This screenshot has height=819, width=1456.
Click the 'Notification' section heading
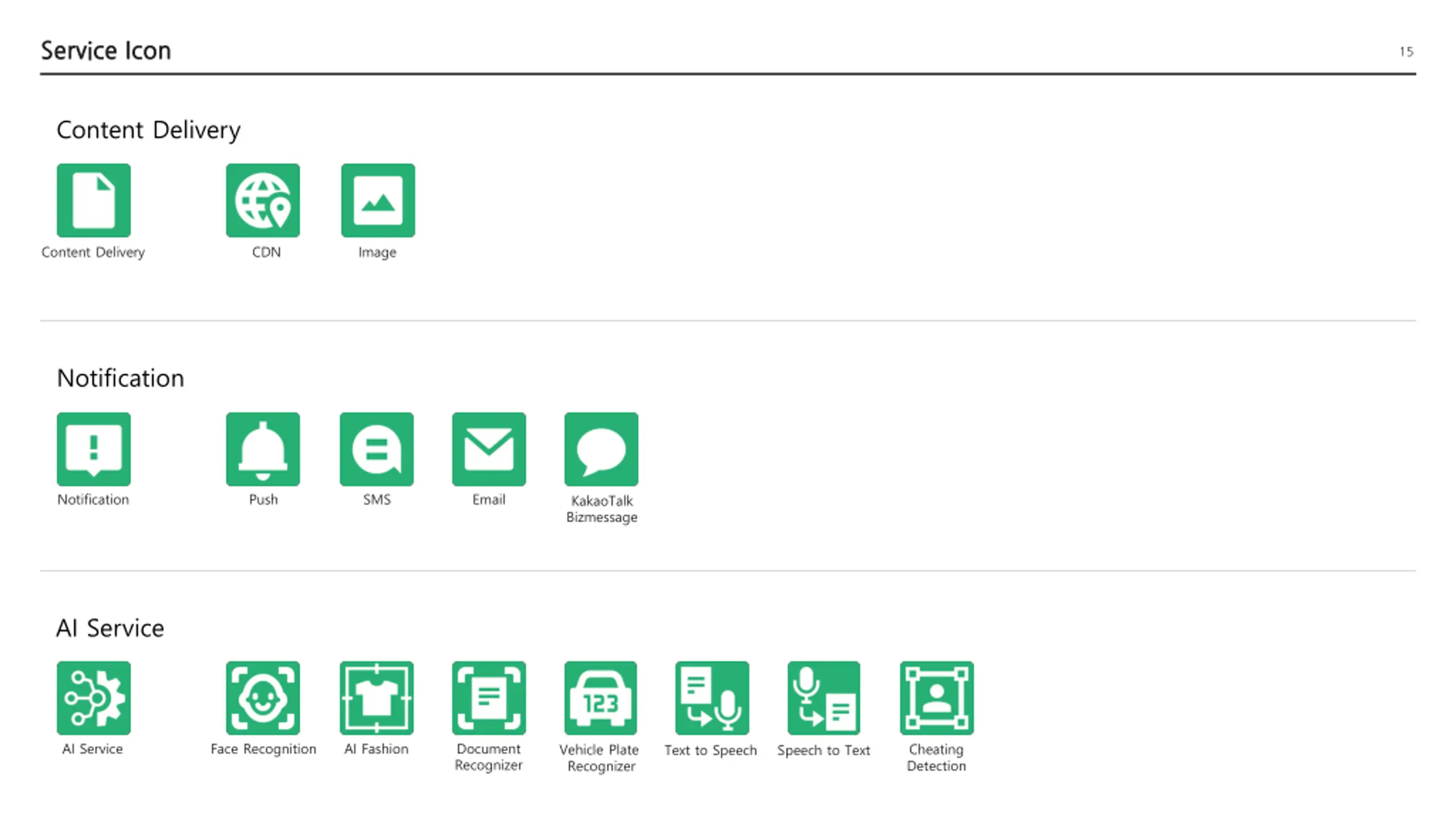click(121, 378)
